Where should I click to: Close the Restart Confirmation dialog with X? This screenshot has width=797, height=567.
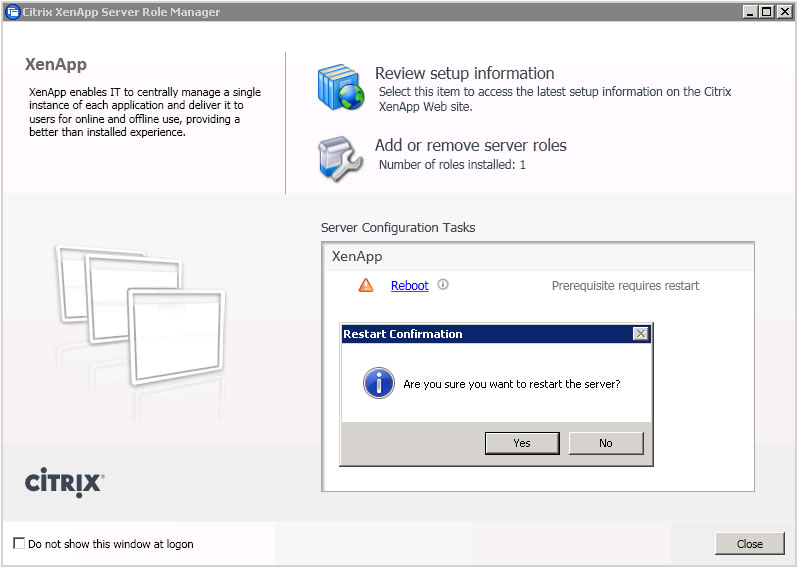[640, 334]
